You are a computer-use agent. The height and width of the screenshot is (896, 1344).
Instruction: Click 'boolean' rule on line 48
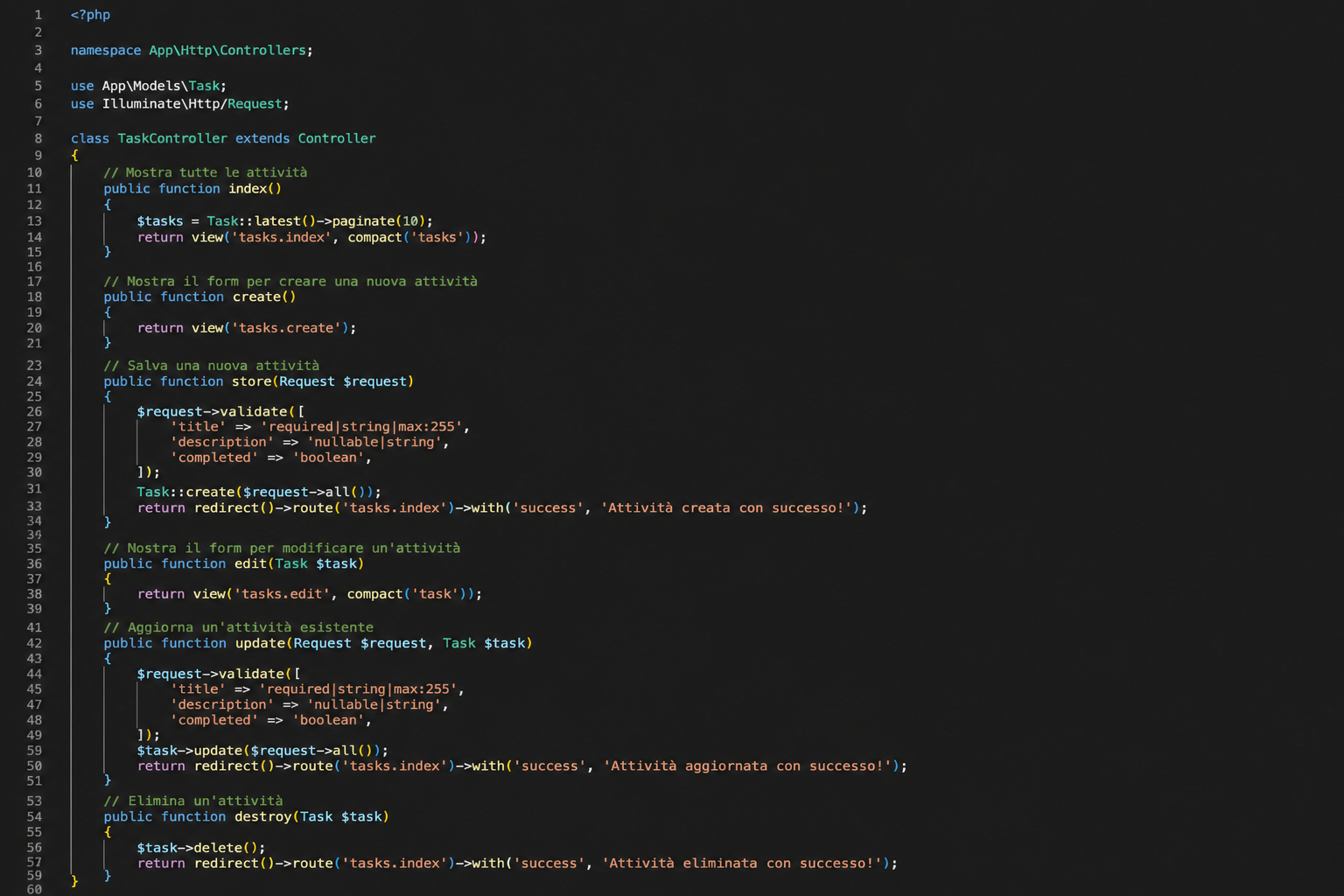point(328,720)
